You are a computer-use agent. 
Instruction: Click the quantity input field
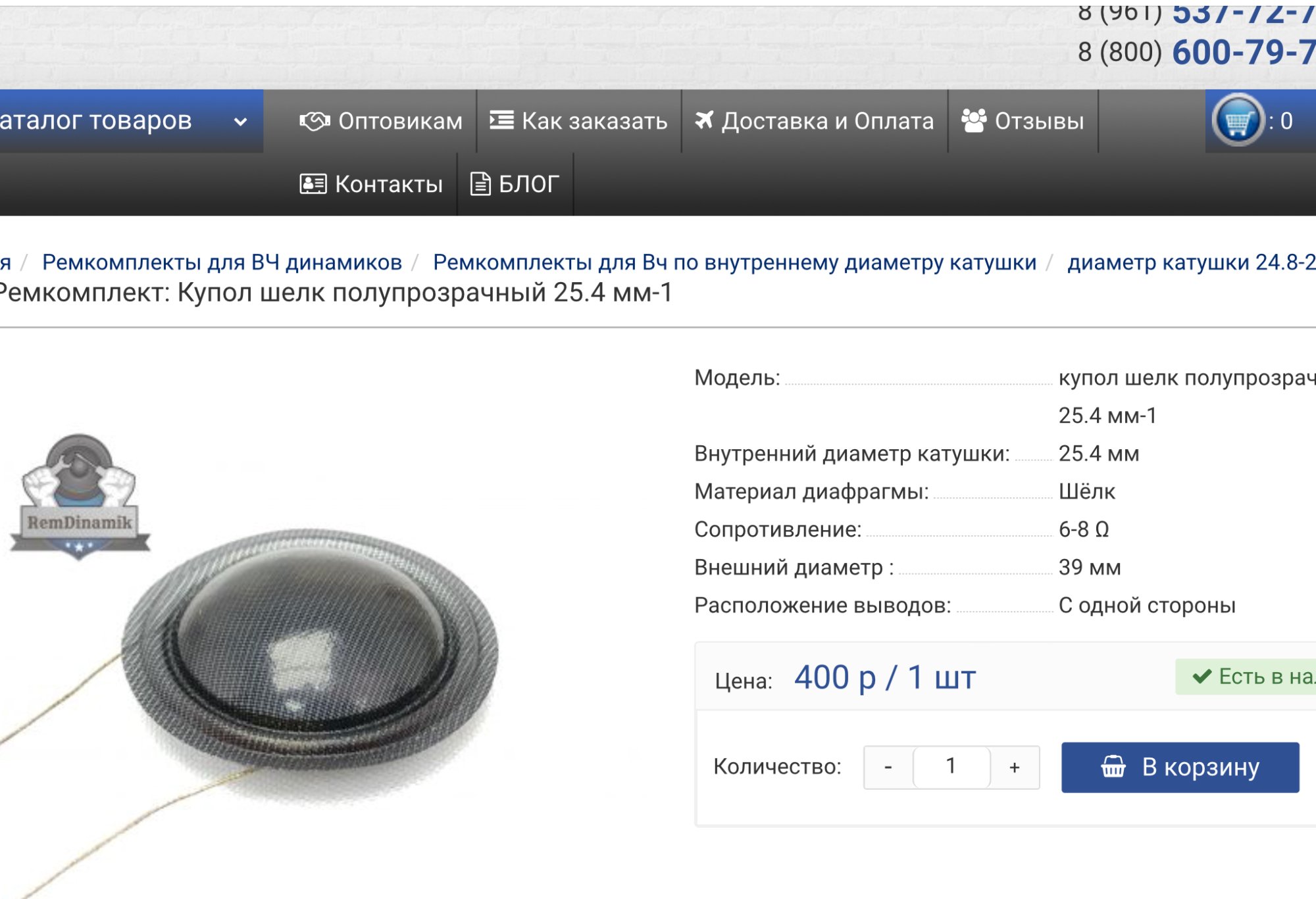[x=951, y=767]
